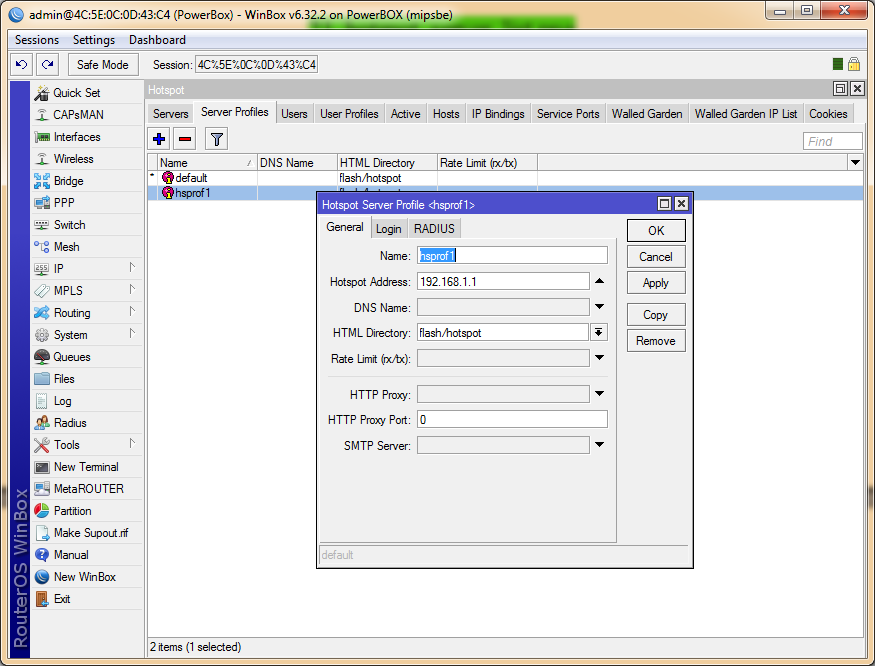Open New Terminal from sidebar

(85, 467)
